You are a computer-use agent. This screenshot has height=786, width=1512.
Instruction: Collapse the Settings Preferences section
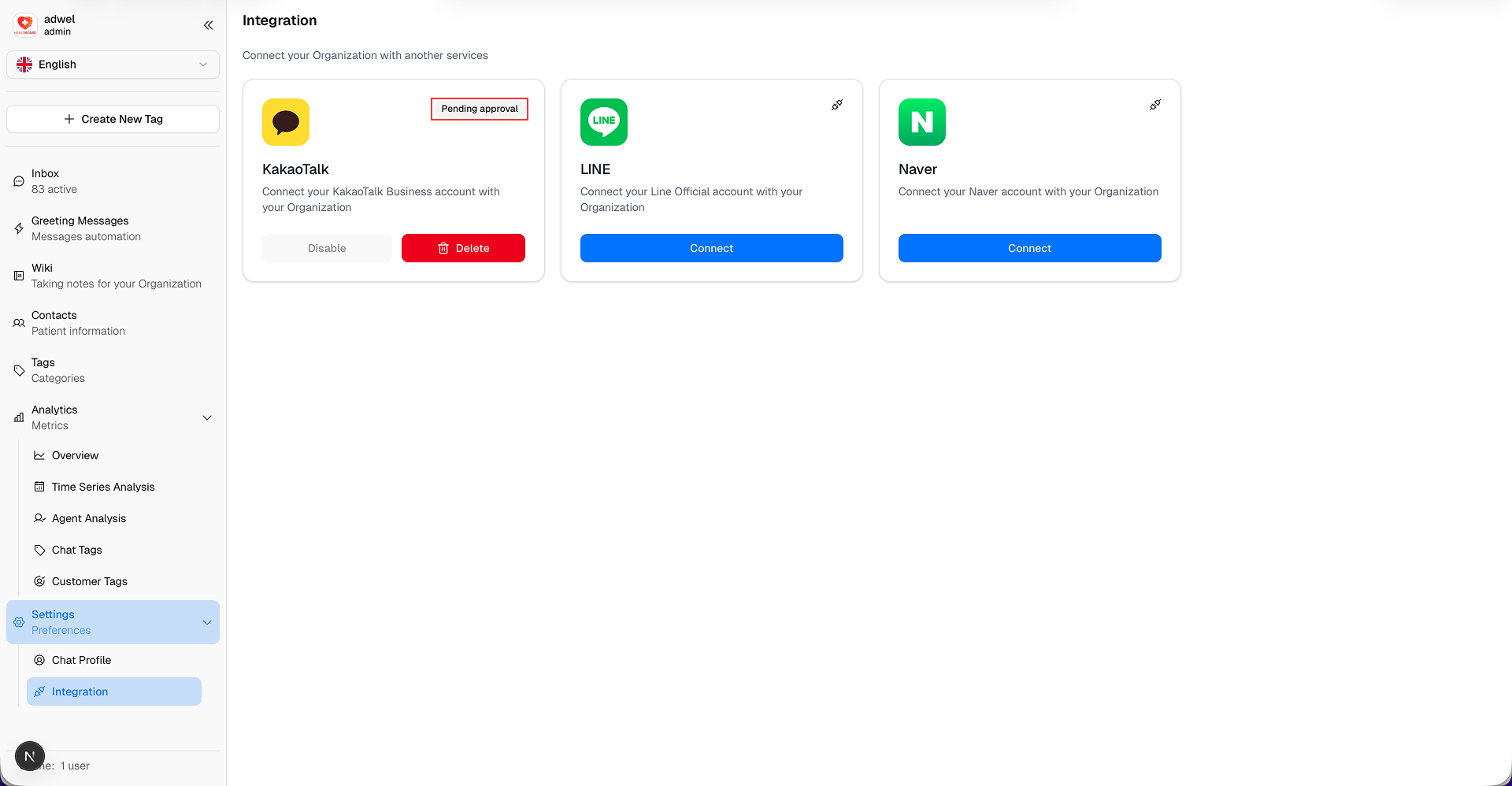(x=206, y=621)
